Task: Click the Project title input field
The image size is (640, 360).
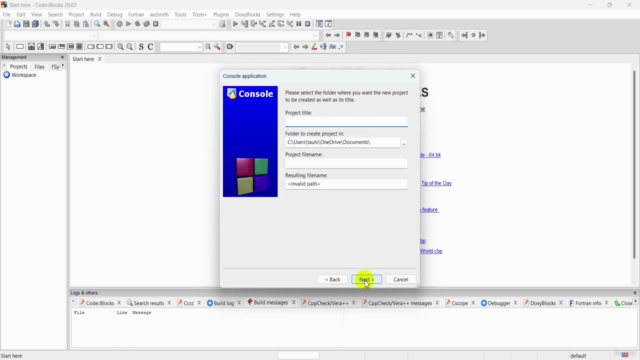Action: [x=346, y=122]
